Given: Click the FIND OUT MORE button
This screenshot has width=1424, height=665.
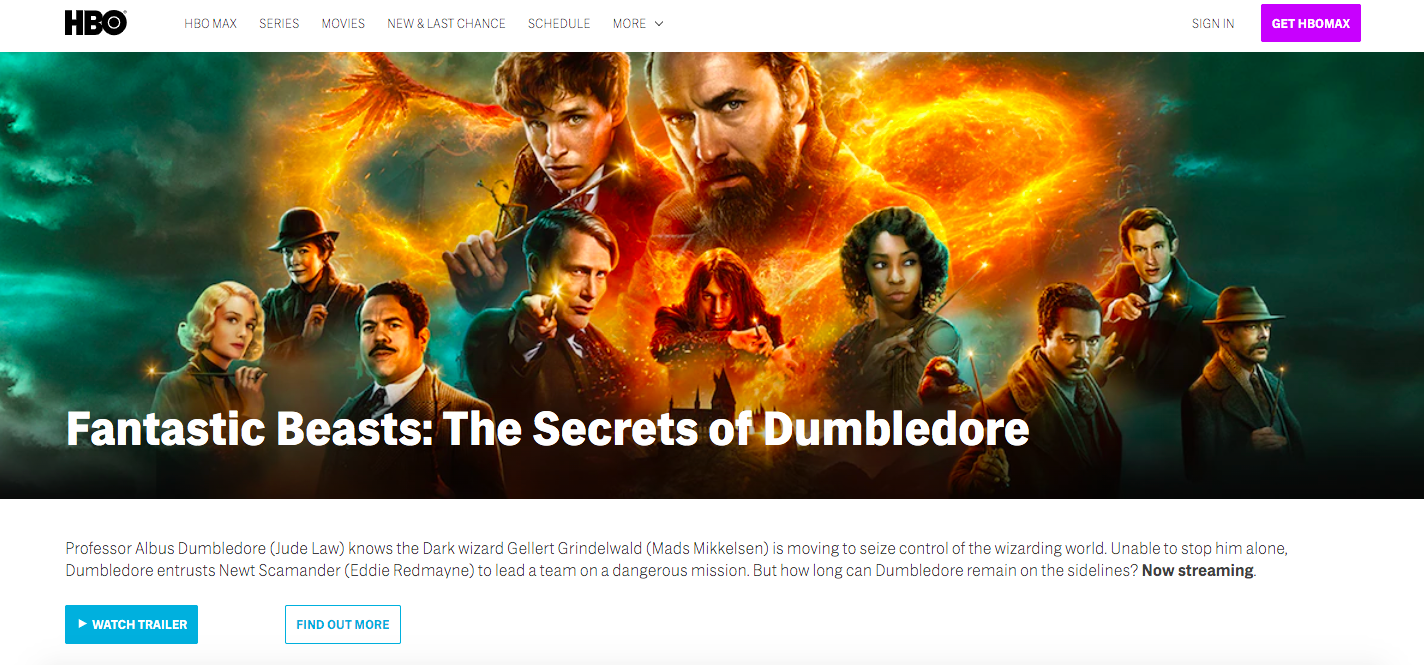Looking at the screenshot, I should point(343,624).
